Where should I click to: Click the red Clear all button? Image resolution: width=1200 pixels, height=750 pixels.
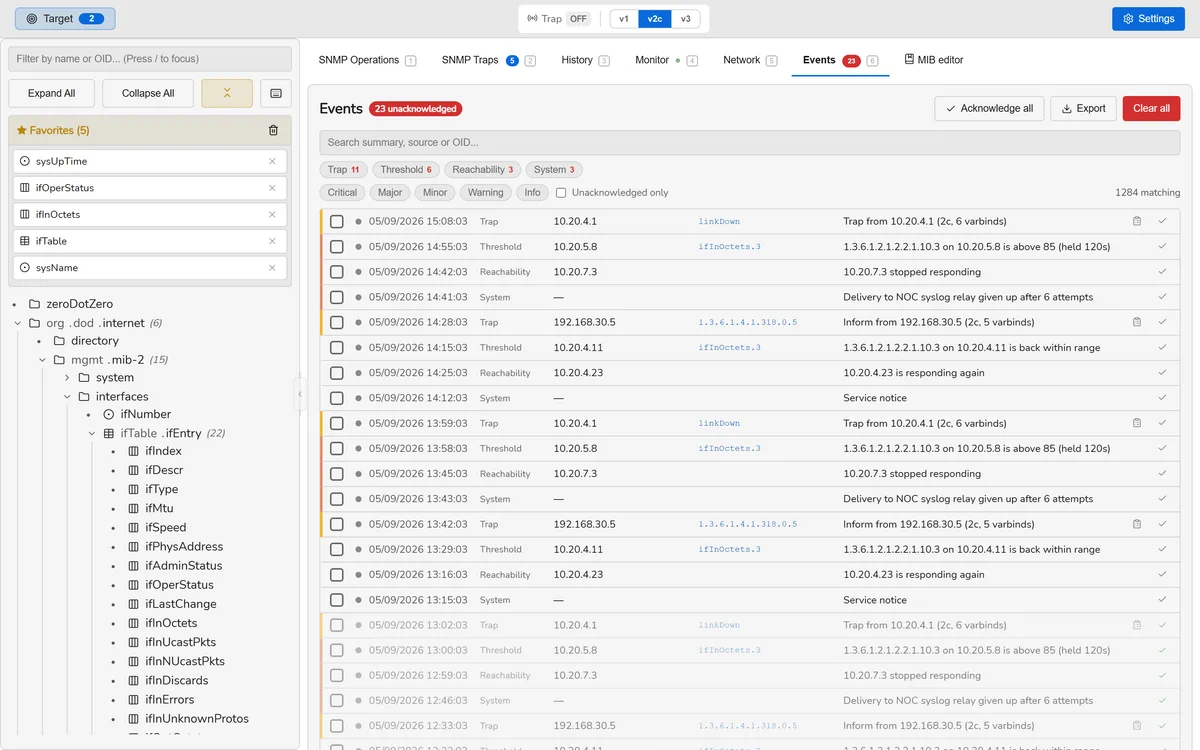click(x=1151, y=108)
